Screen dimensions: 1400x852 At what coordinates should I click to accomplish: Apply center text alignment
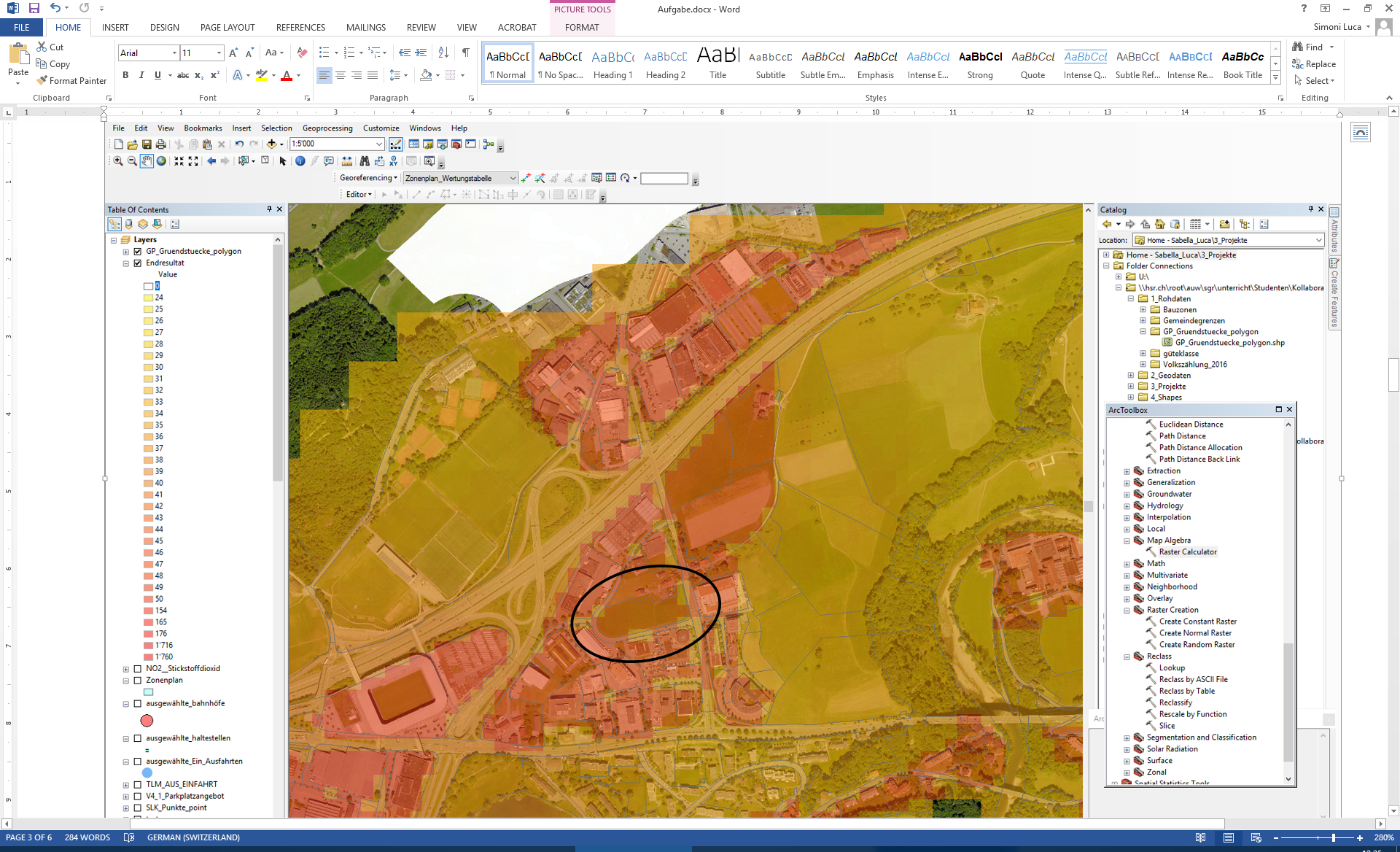tap(341, 75)
